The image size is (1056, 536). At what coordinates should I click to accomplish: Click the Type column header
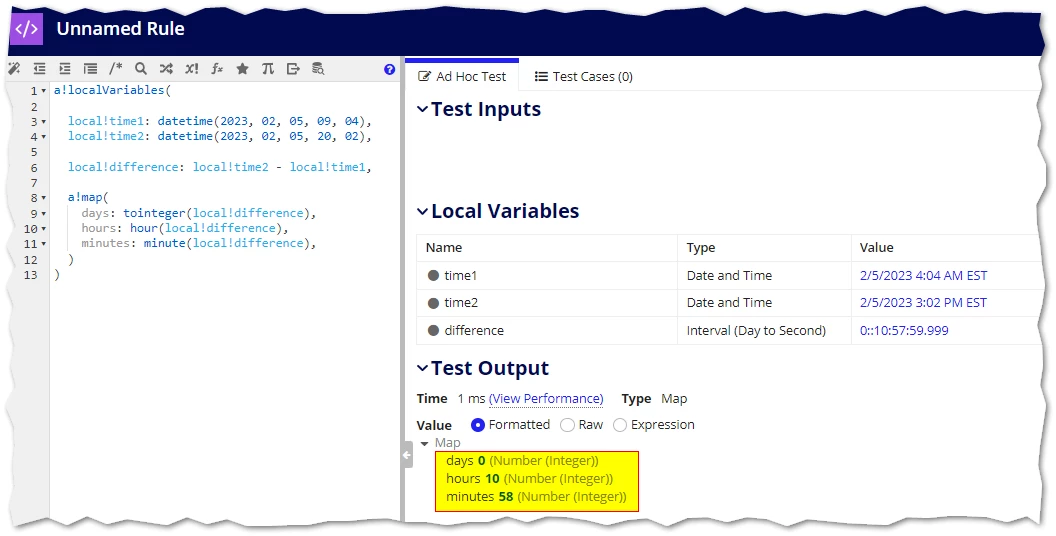tap(700, 248)
